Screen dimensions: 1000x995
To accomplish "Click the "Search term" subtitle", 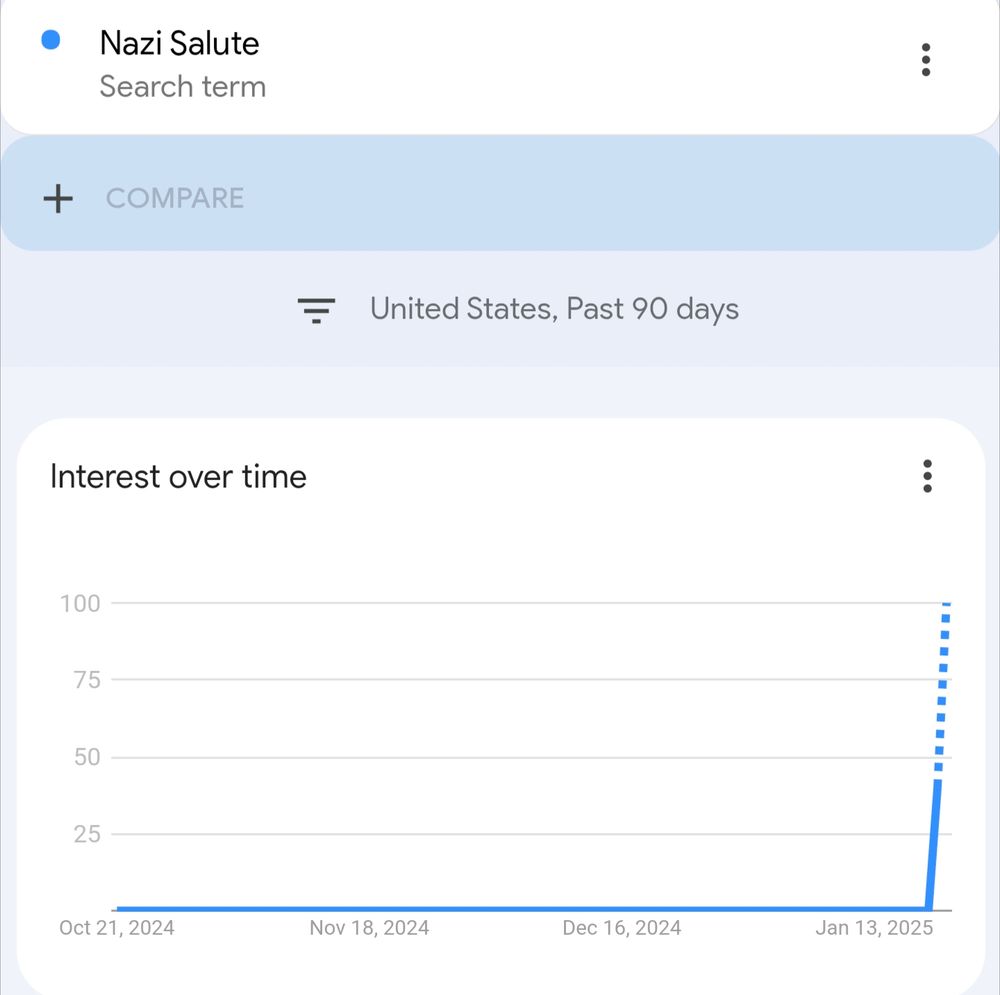I will pos(182,87).
